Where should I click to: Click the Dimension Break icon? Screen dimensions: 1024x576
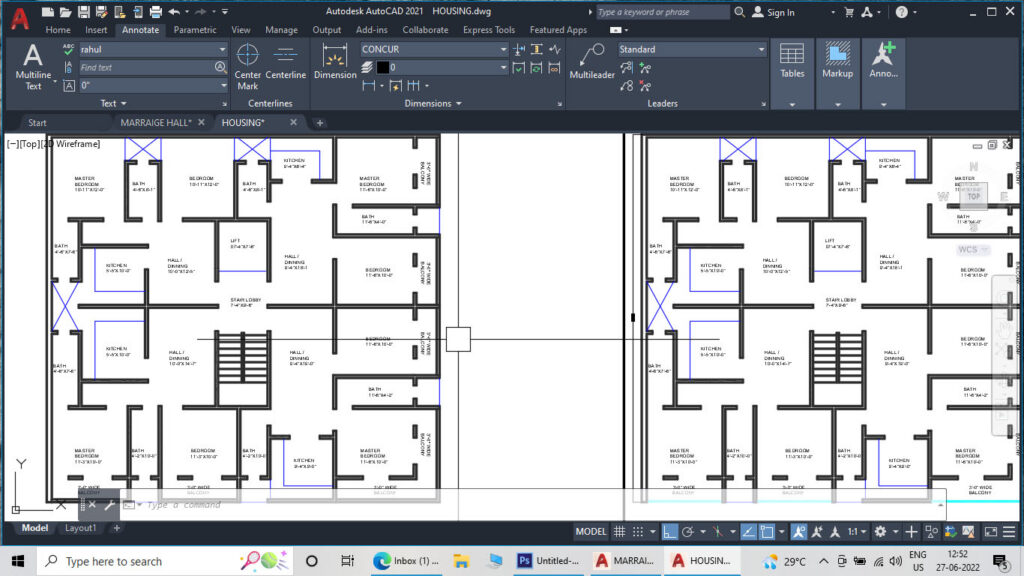519,49
